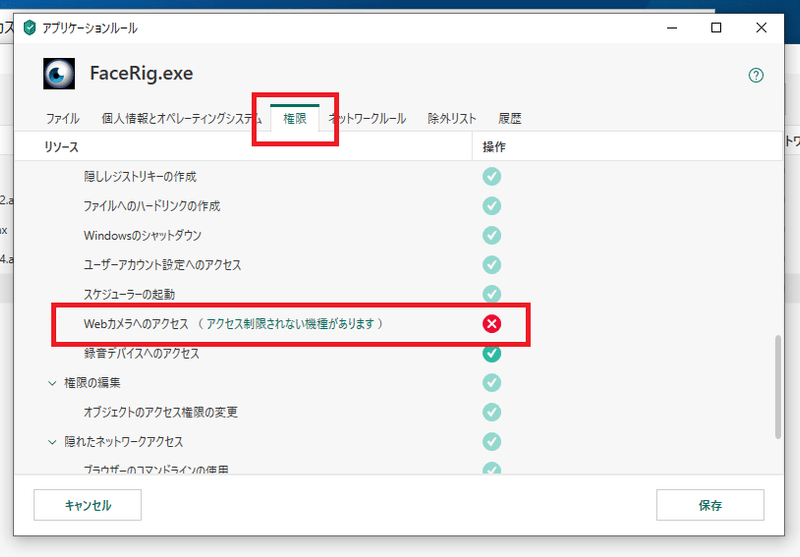Toggle action icon for ユーザーアカウント設定へのアクセス
The width and height of the screenshot is (800, 557).
click(492, 265)
